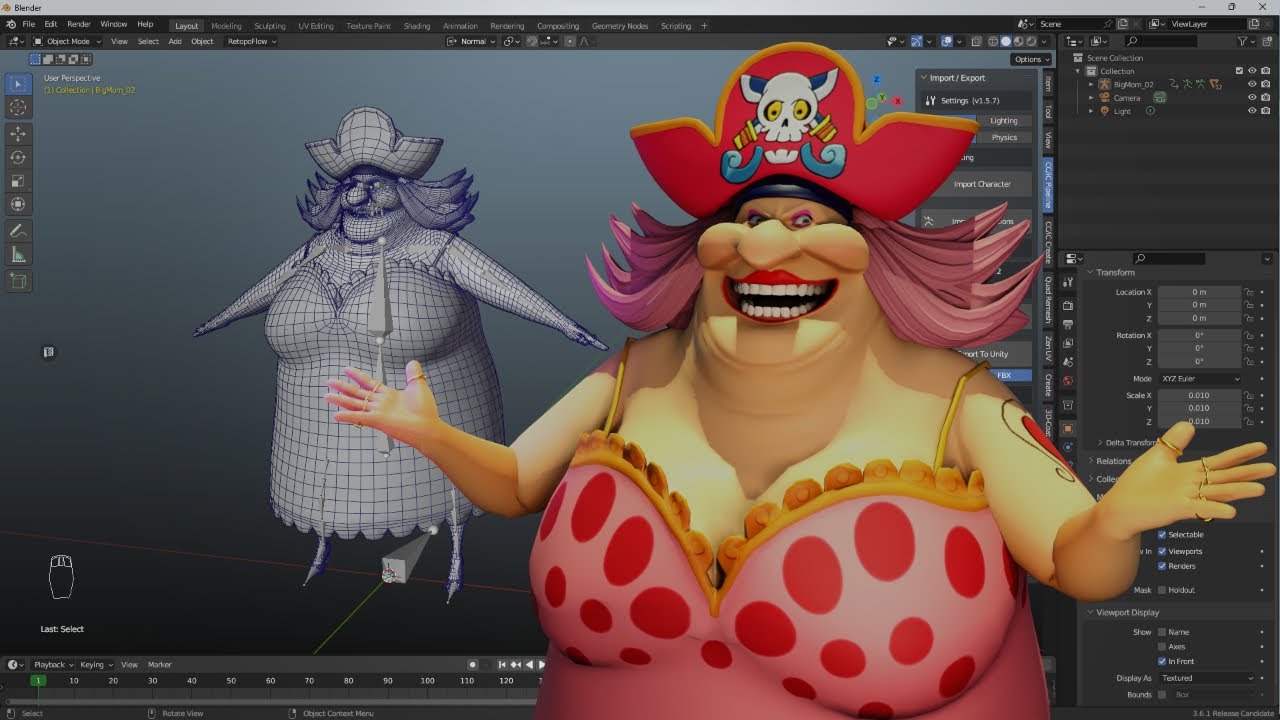Switch to wireframe viewport shading
1280x720 pixels.
[993, 41]
